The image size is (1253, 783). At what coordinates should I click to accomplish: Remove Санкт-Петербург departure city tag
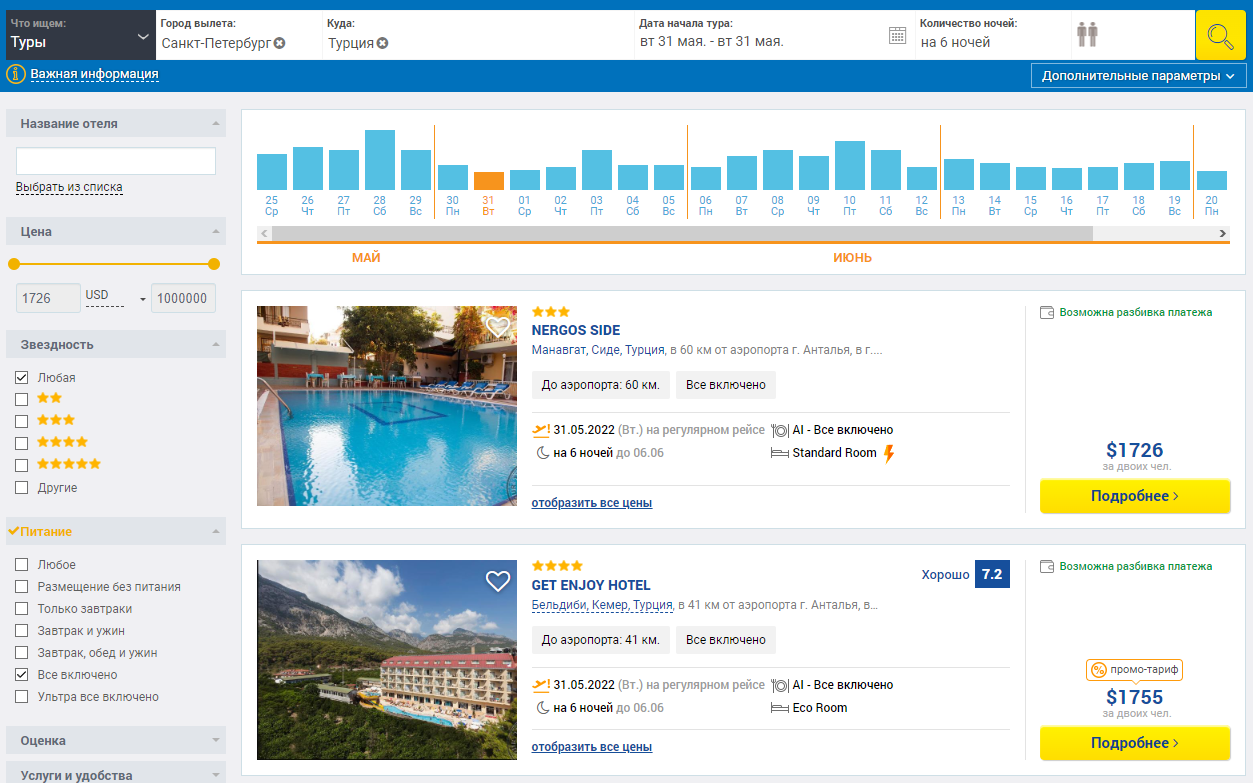280,43
